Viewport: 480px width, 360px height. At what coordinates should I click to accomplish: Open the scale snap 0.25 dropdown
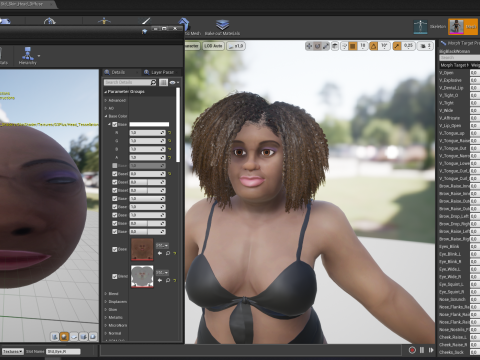coord(408,46)
